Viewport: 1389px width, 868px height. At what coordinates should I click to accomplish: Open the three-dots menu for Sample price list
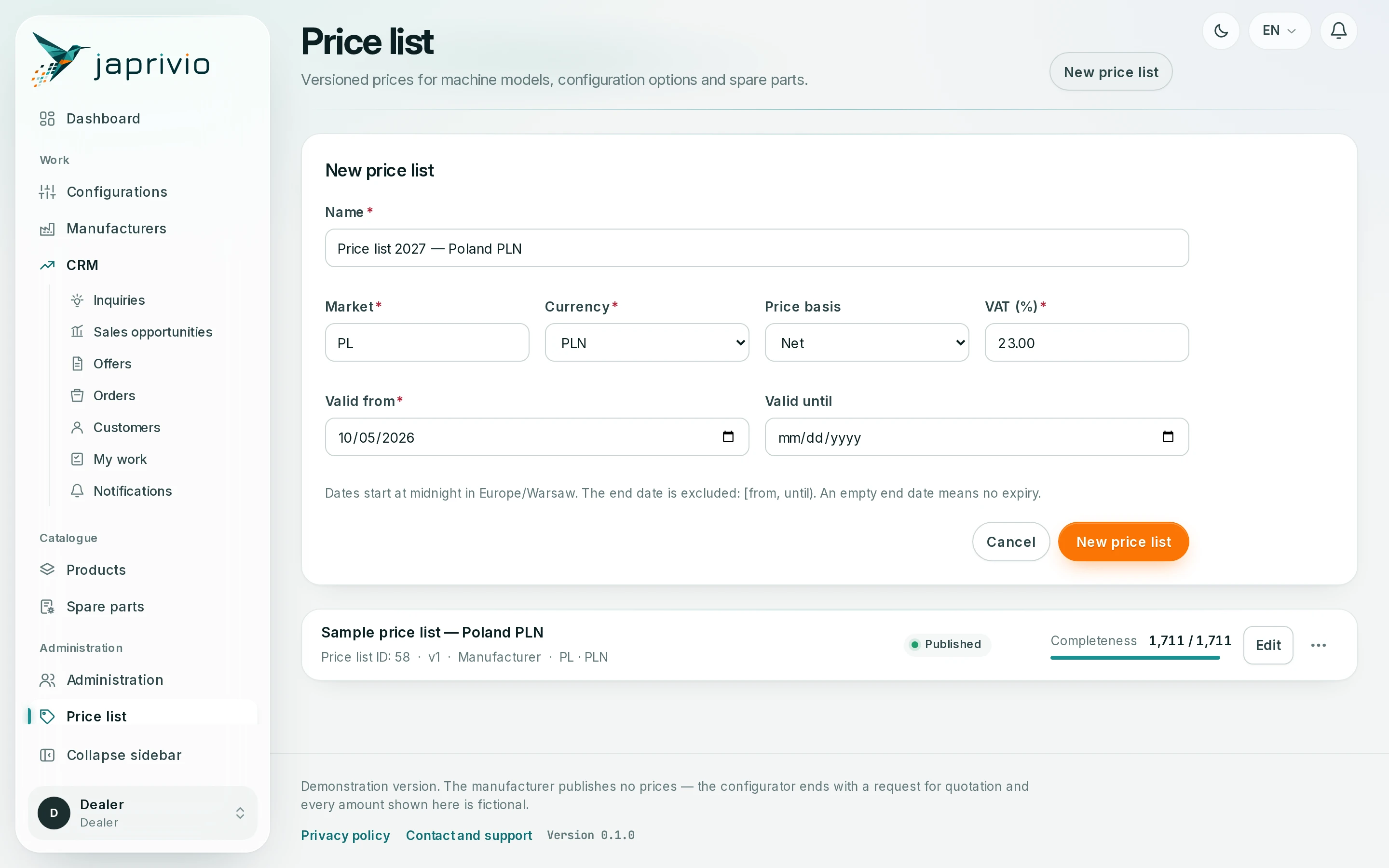click(x=1319, y=645)
